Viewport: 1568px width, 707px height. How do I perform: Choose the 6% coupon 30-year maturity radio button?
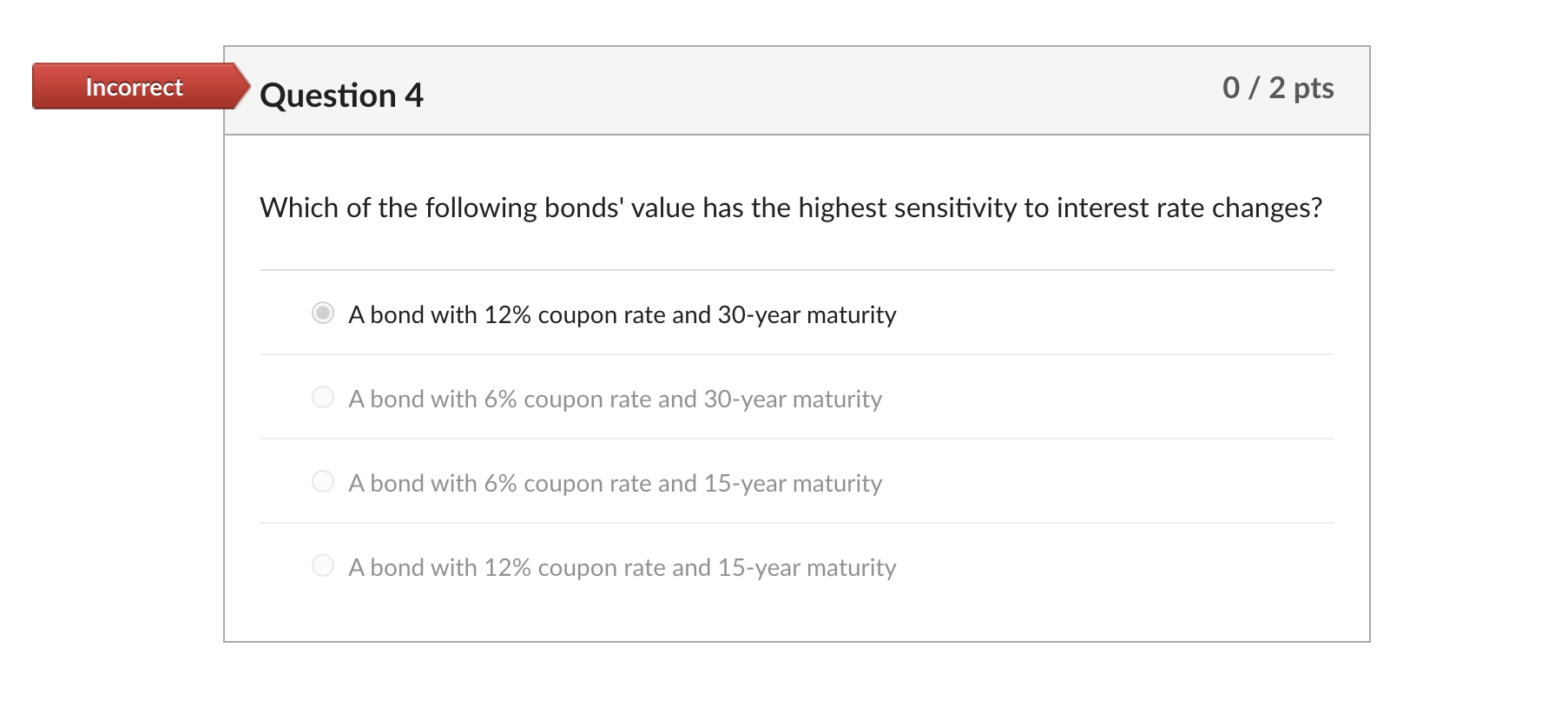point(323,397)
